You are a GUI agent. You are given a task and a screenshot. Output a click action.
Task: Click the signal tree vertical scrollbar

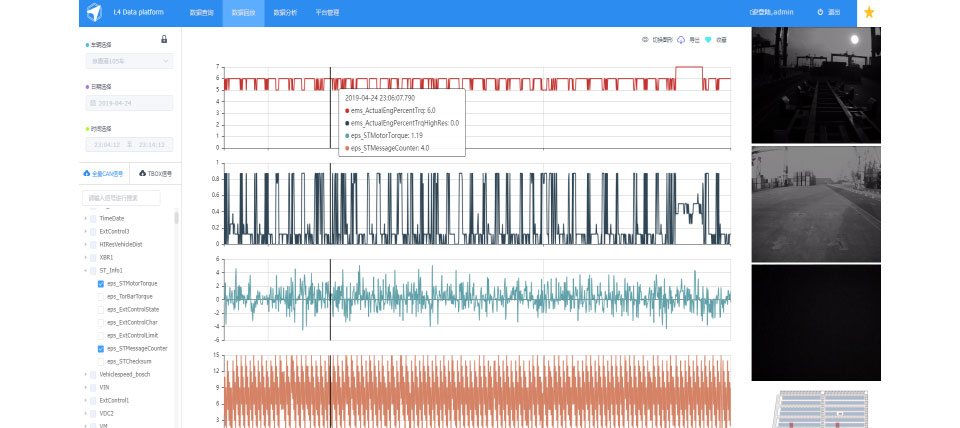pyautogui.click(x=177, y=218)
